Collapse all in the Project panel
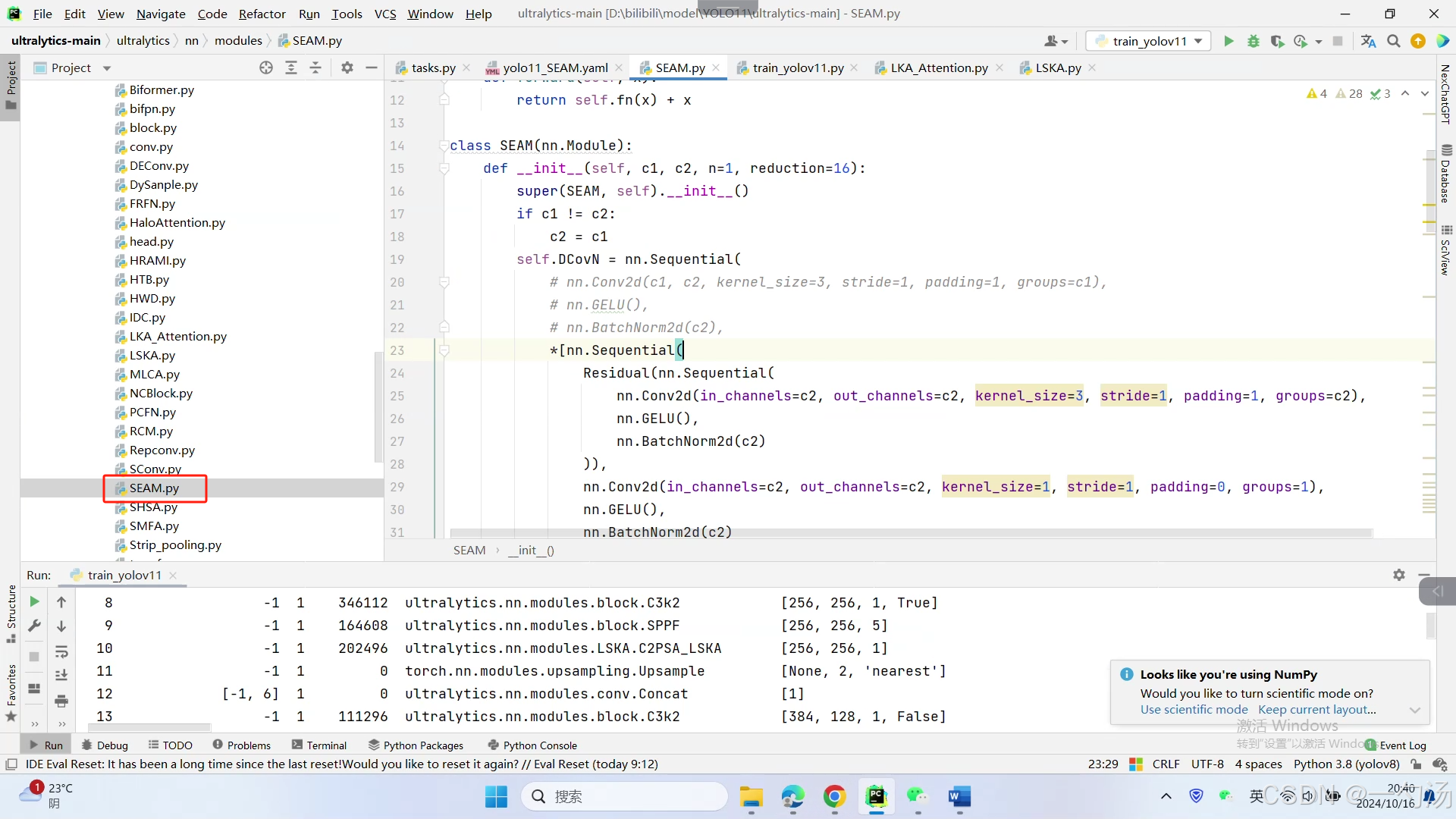Screen dimensions: 1456x819 click(x=315, y=67)
